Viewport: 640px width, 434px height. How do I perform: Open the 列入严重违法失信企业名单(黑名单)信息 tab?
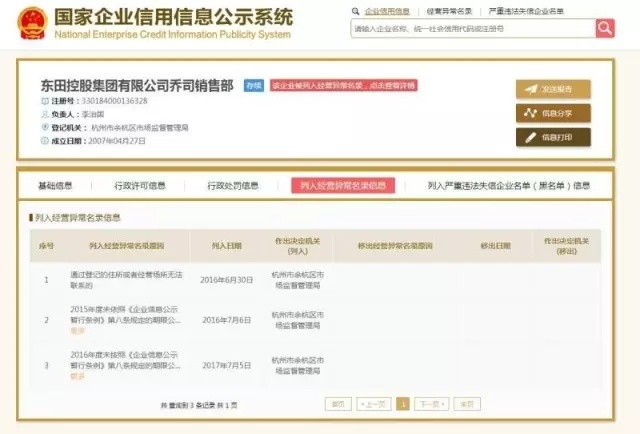(508, 185)
